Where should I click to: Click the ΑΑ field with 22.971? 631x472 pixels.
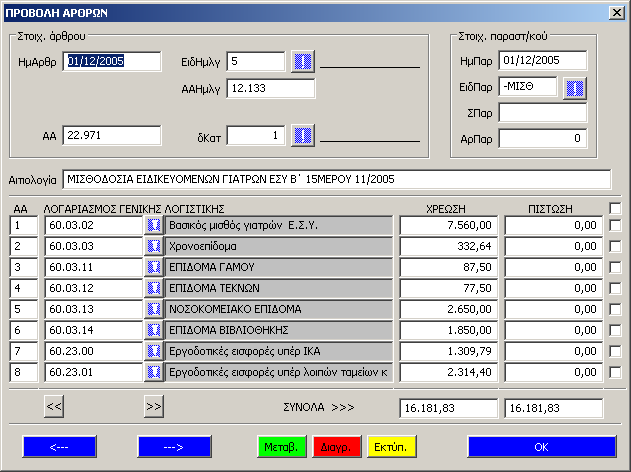tap(112, 136)
